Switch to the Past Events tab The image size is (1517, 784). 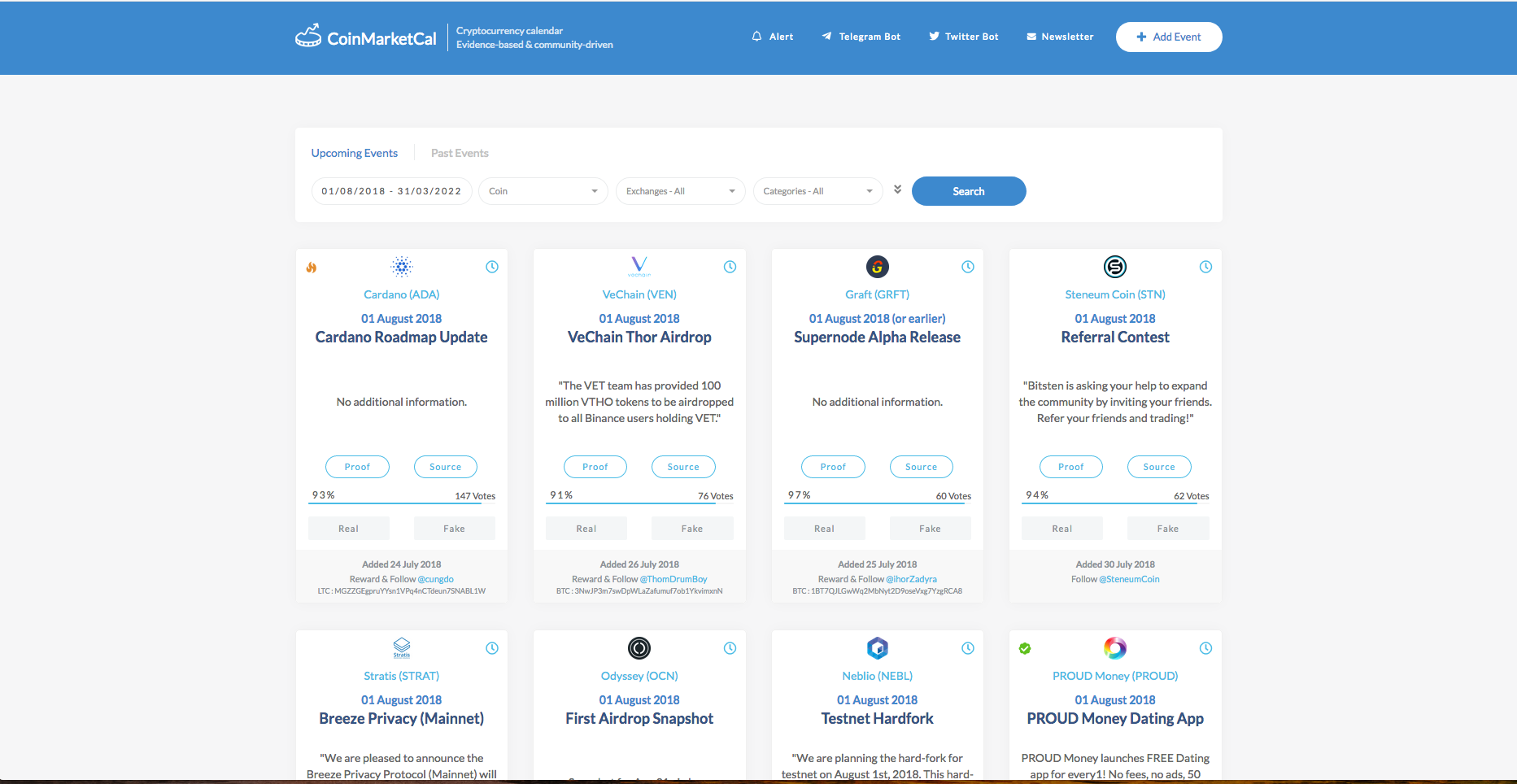click(460, 153)
